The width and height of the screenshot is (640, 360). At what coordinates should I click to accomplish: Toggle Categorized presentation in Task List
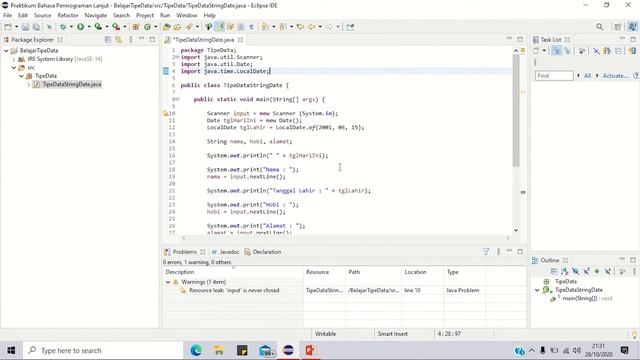pyautogui.click(x=556, y=51)
